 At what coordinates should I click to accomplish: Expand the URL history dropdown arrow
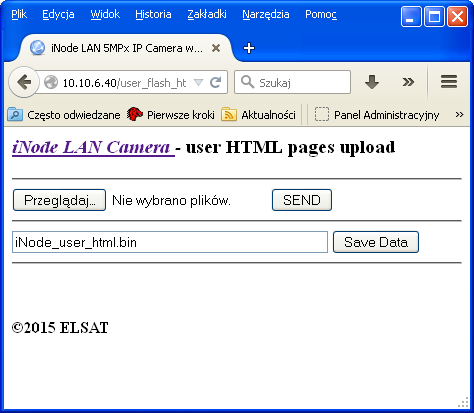pyautogui.click(x=198, y=82)
